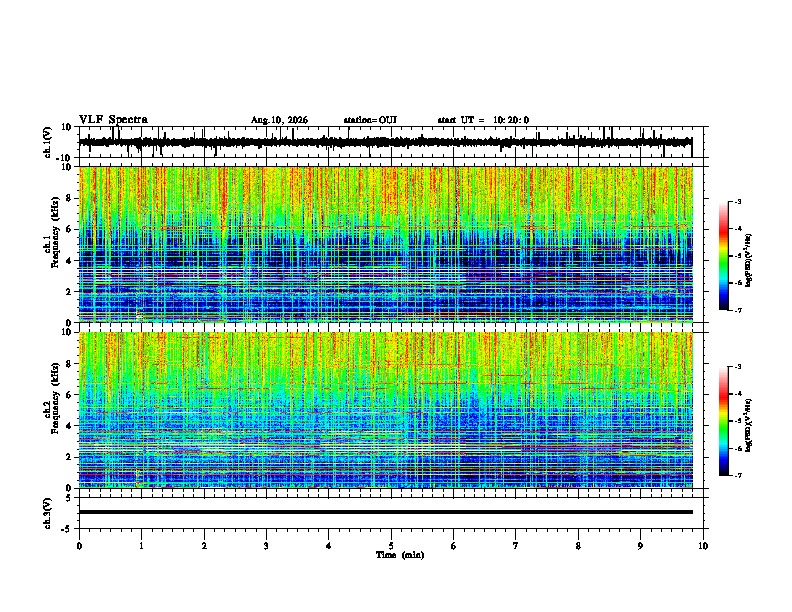The height and width of the screenshot is (612, 792).
Task: Click the "station=OUI" label
Action: coord(370,120)
